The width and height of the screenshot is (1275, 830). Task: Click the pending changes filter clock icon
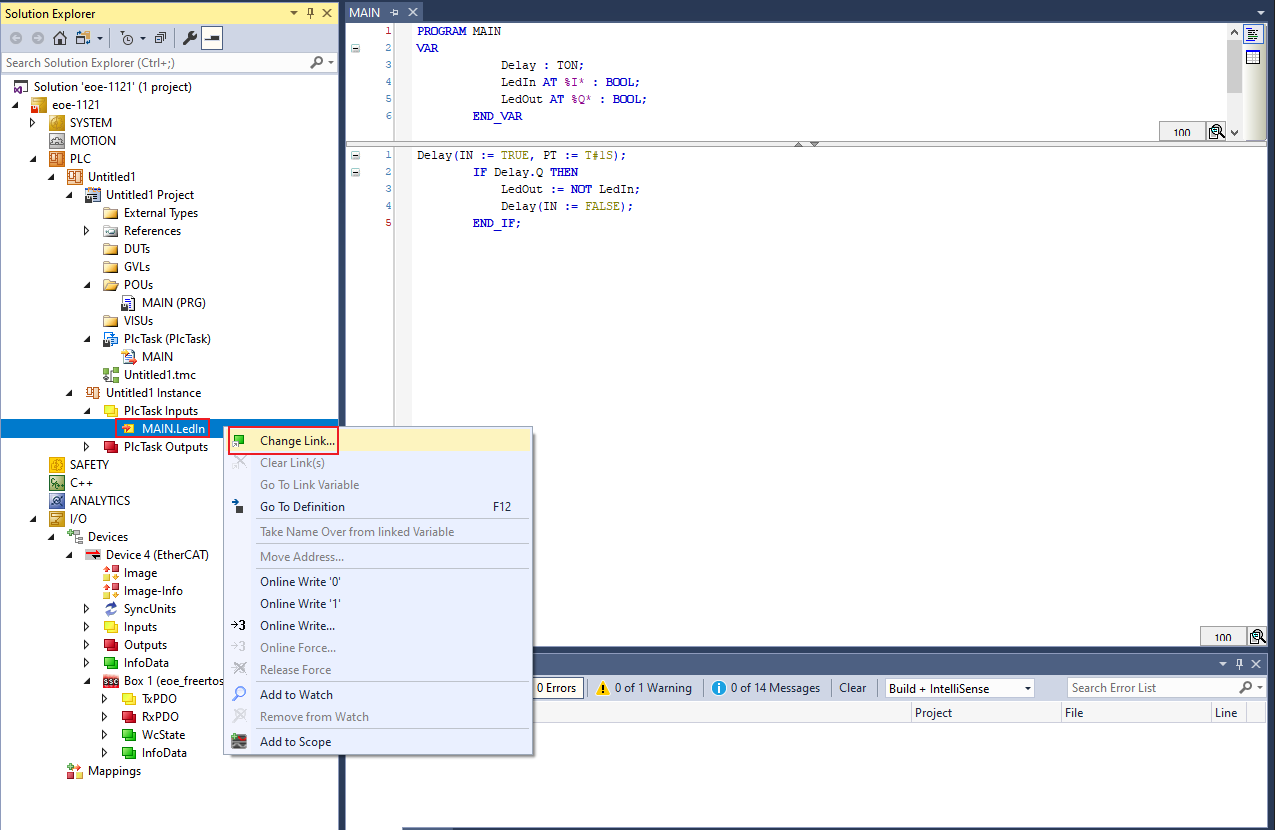pos(127,38)
